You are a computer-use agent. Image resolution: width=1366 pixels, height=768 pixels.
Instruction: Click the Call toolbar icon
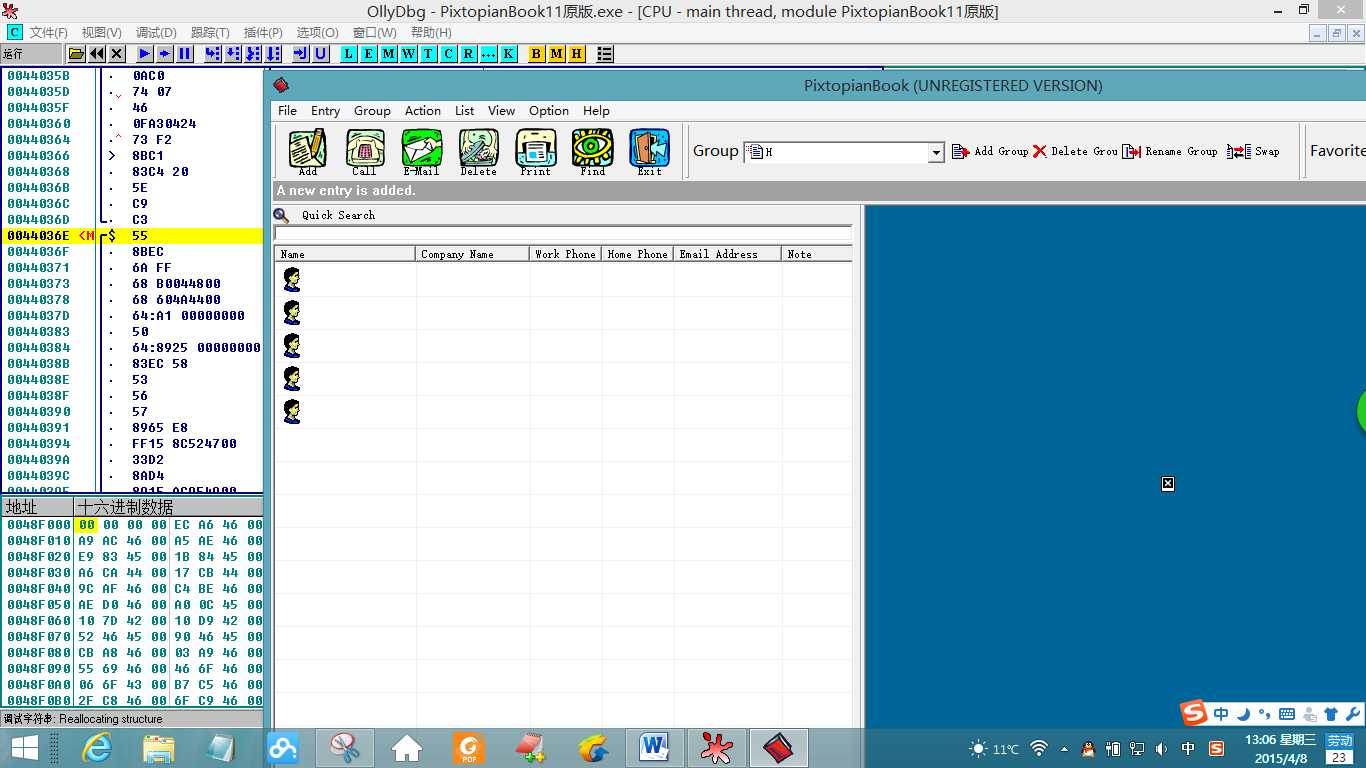click(365, 152)
